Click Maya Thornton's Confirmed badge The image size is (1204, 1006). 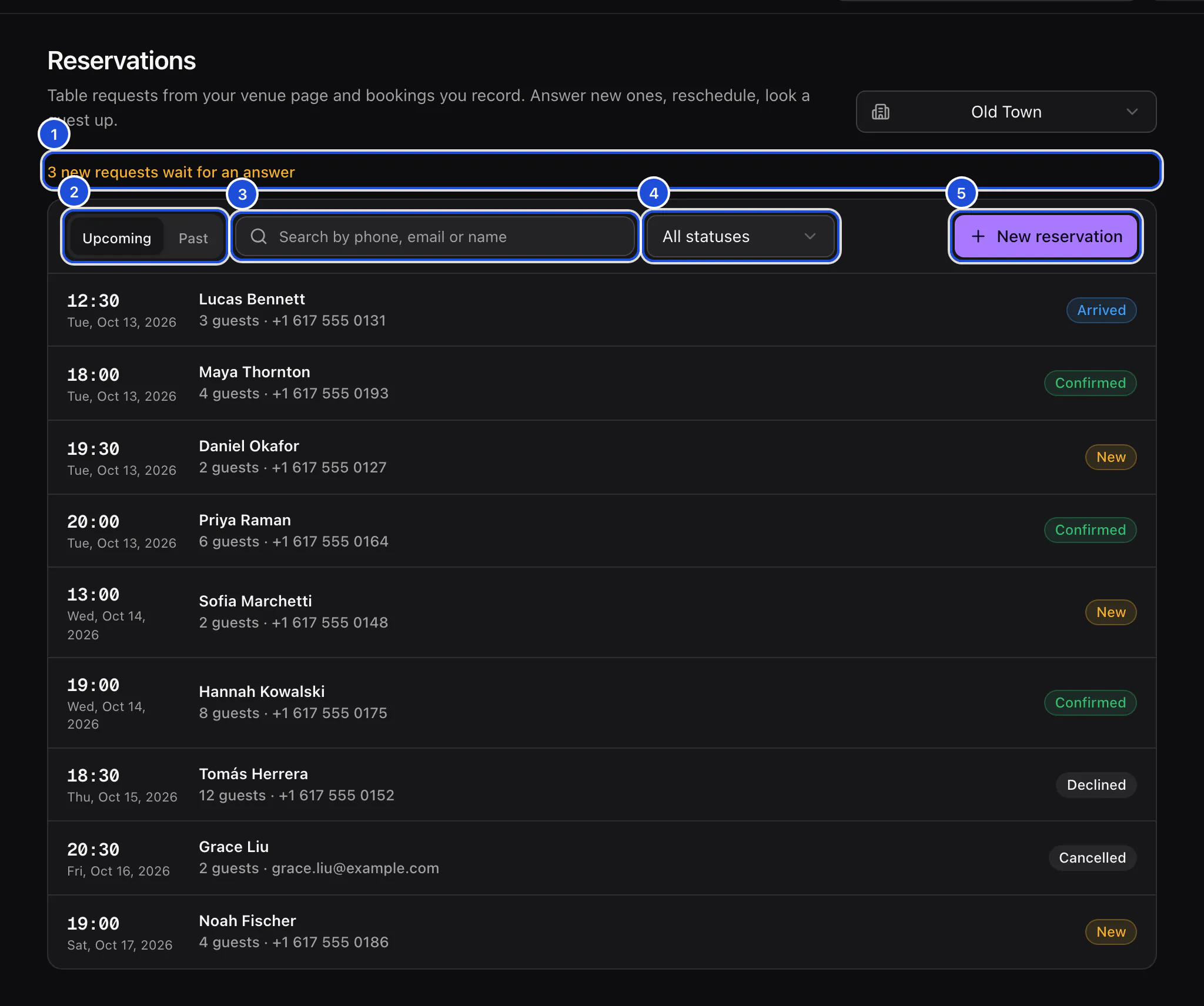1090,383
